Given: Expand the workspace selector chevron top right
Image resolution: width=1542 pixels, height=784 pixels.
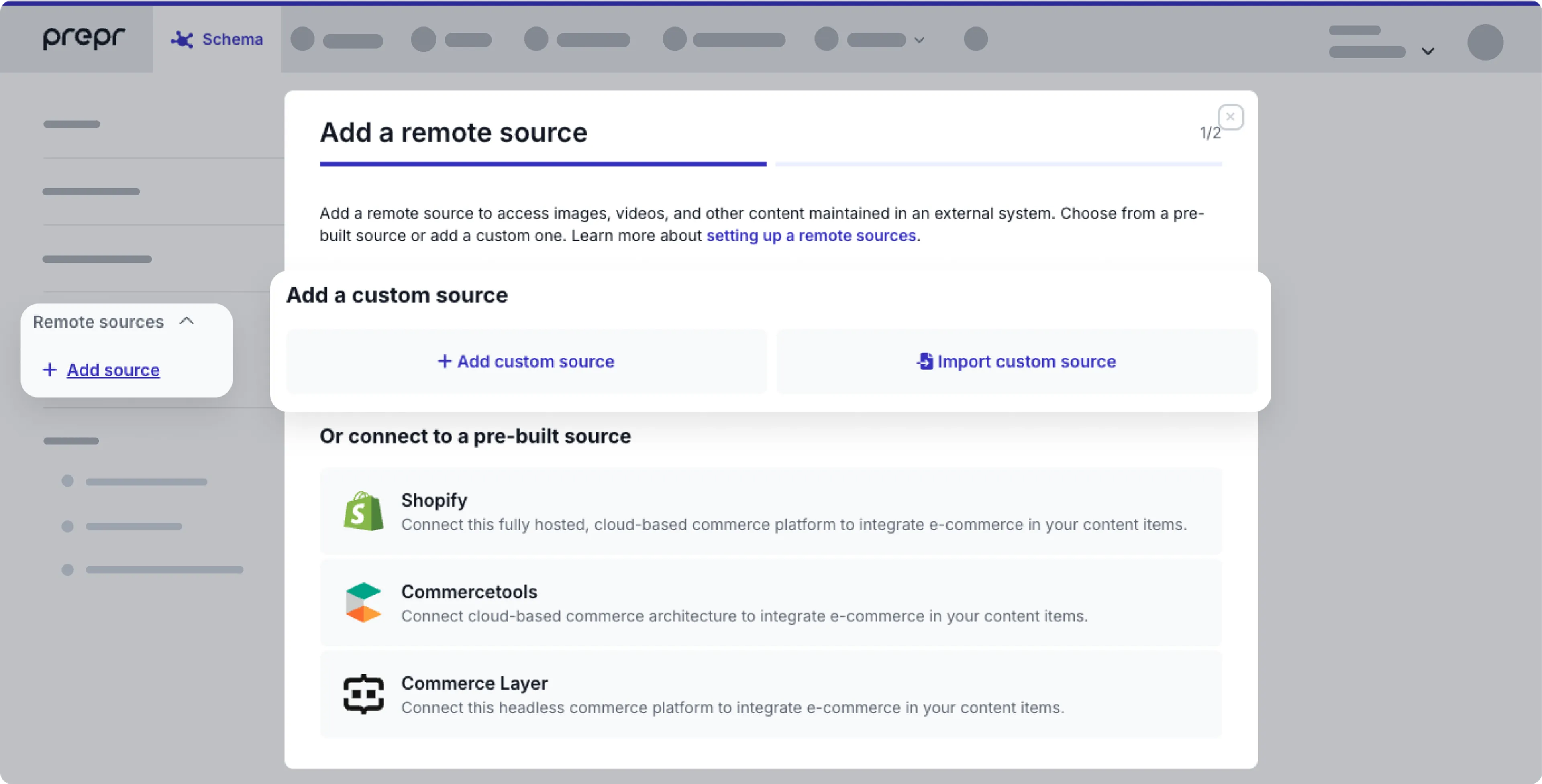Looking at the screenshot, I should [1428, 50].
